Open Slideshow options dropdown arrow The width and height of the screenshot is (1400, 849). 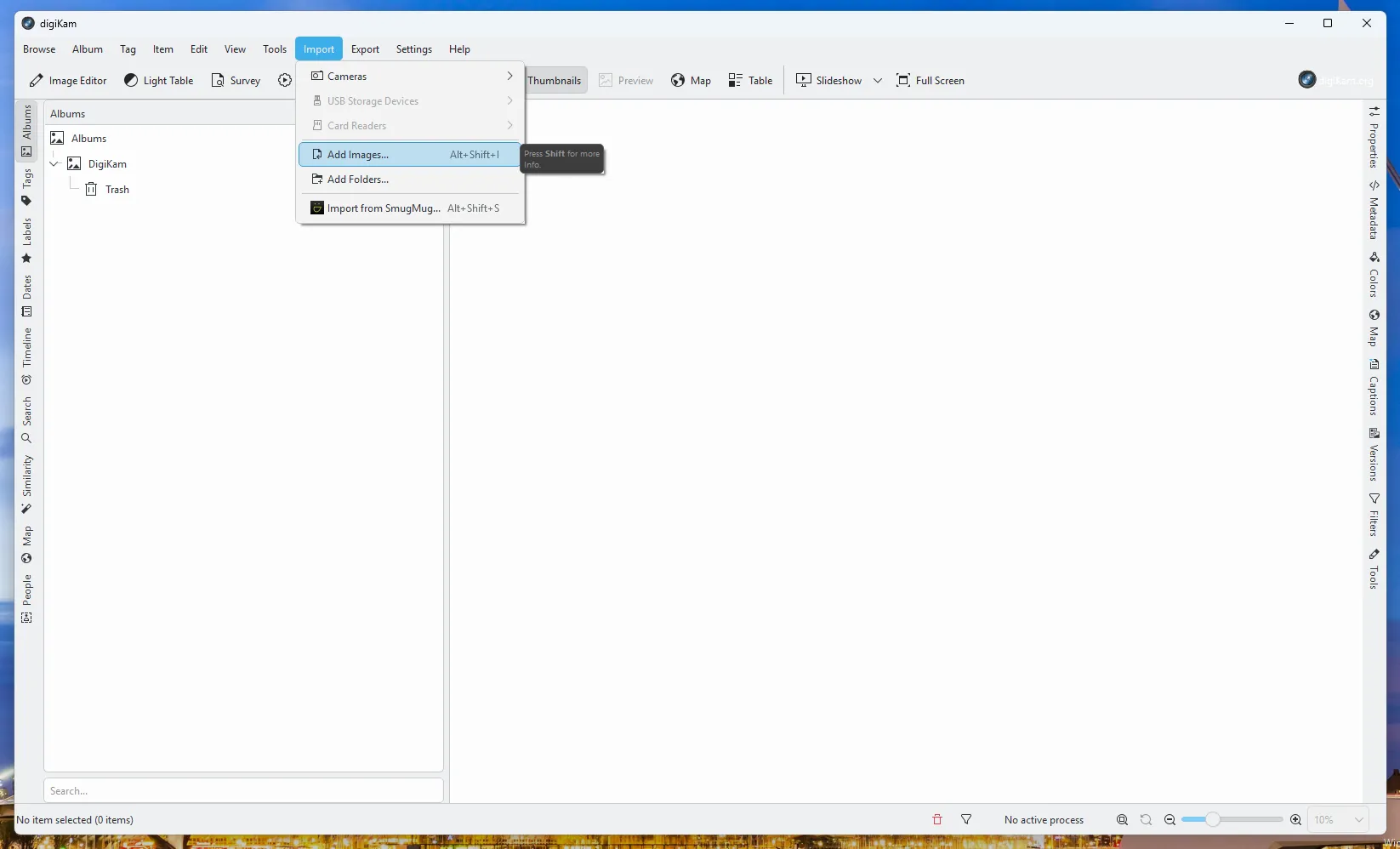pyautogui.click(x=878, y=81)
